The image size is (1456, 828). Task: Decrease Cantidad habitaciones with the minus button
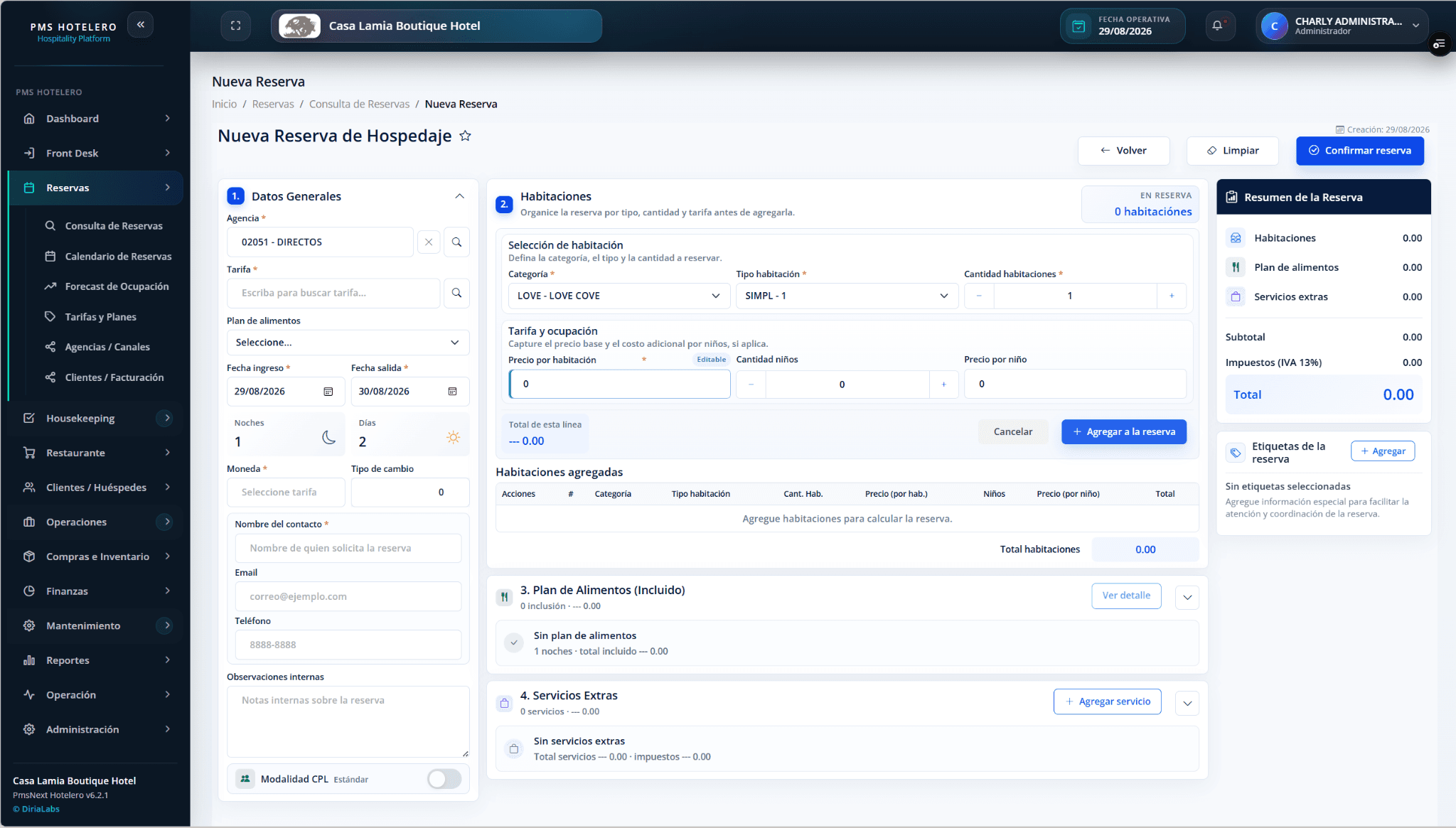[979, 296]
